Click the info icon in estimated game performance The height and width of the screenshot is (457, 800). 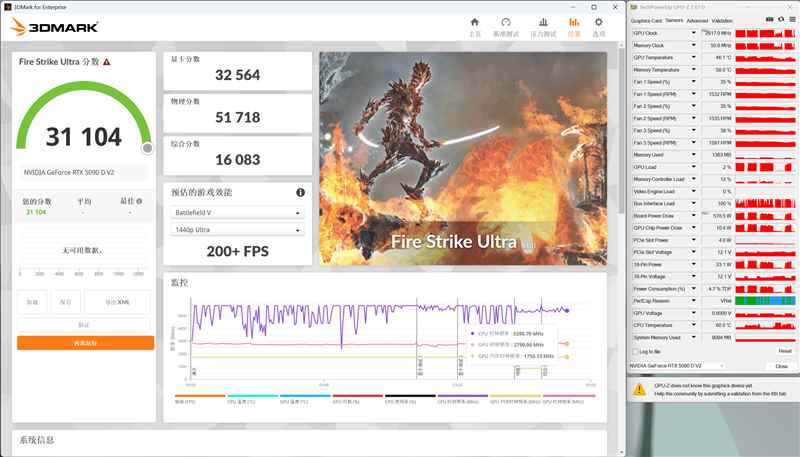pyautogui.click(x=301, y=192)
